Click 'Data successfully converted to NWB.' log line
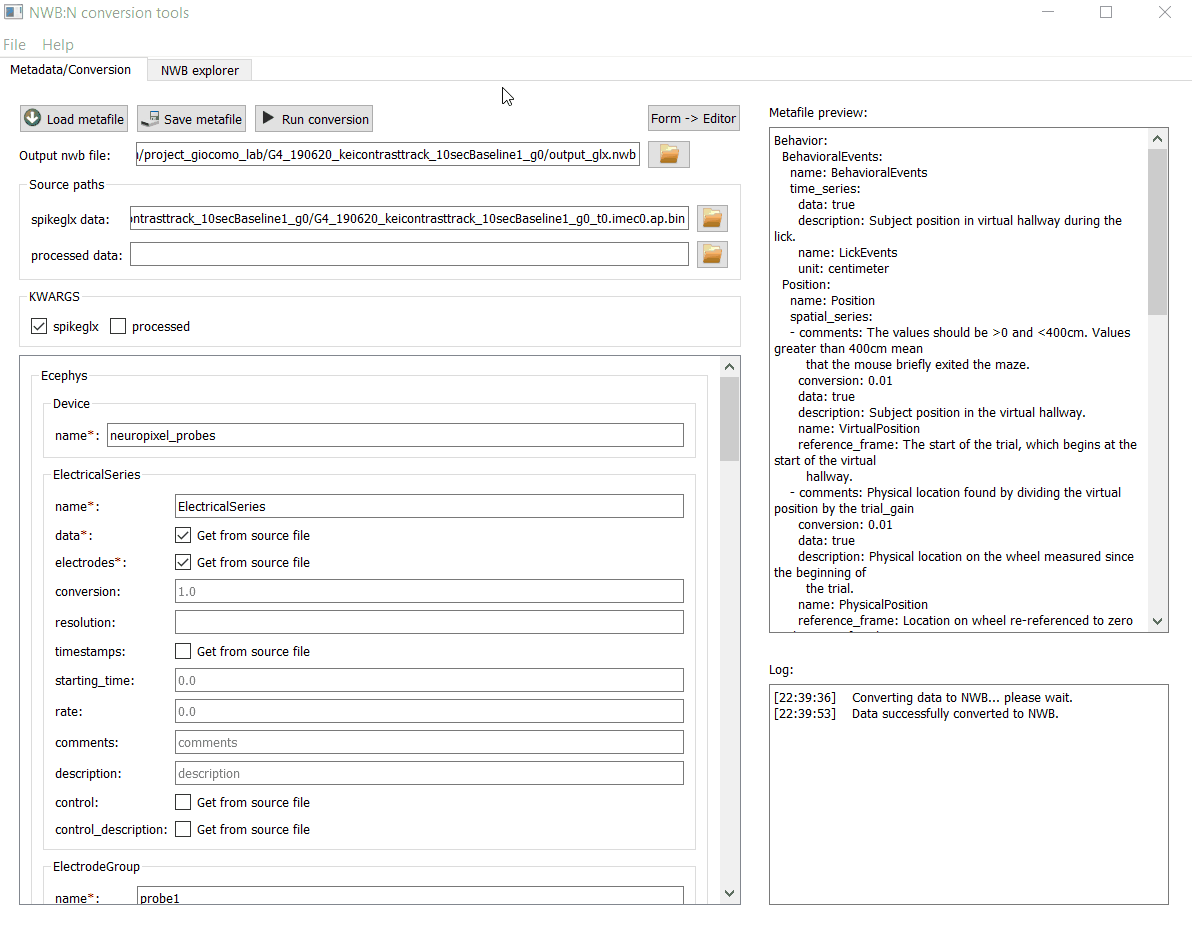This screenshot has width=1192, height=927. tap(955, 713)
